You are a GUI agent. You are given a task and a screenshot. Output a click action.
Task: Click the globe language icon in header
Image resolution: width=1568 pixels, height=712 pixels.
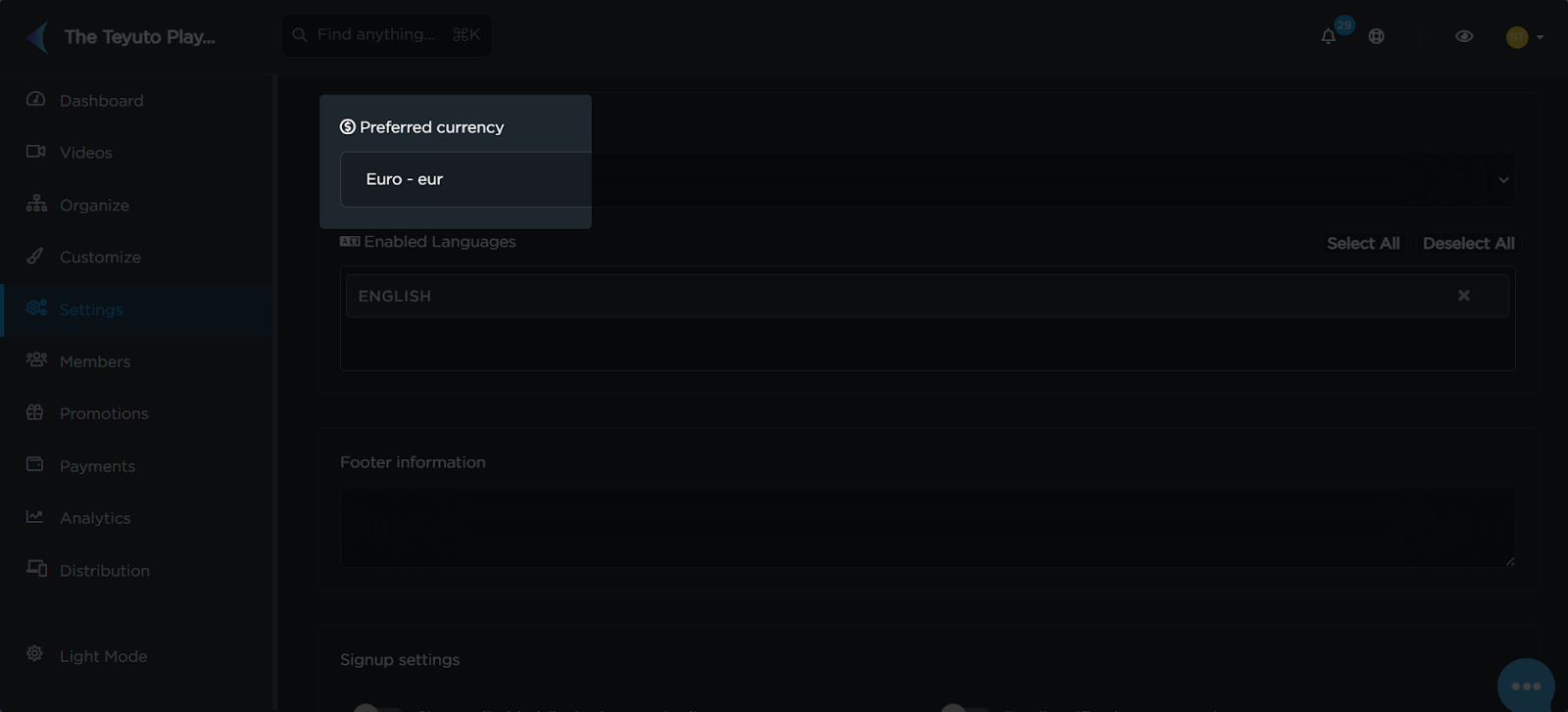[1376, 36]
